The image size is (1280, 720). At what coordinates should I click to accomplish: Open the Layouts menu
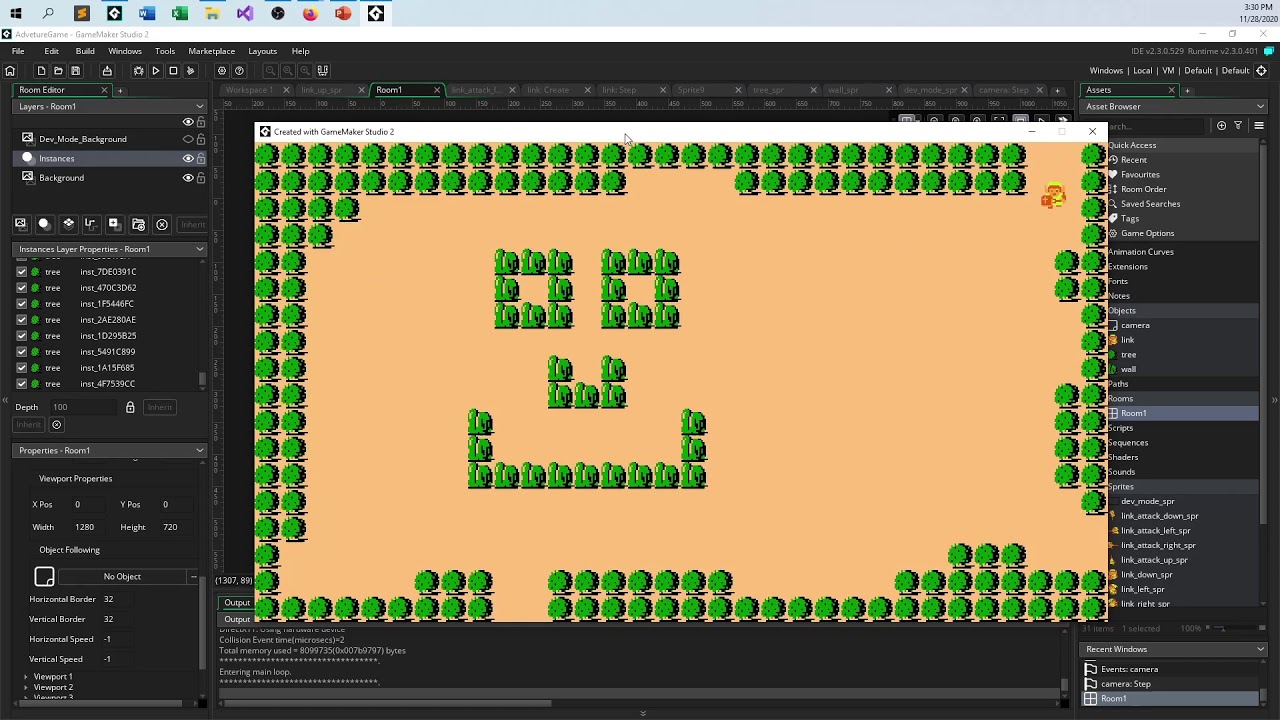[x=263, y=51]
